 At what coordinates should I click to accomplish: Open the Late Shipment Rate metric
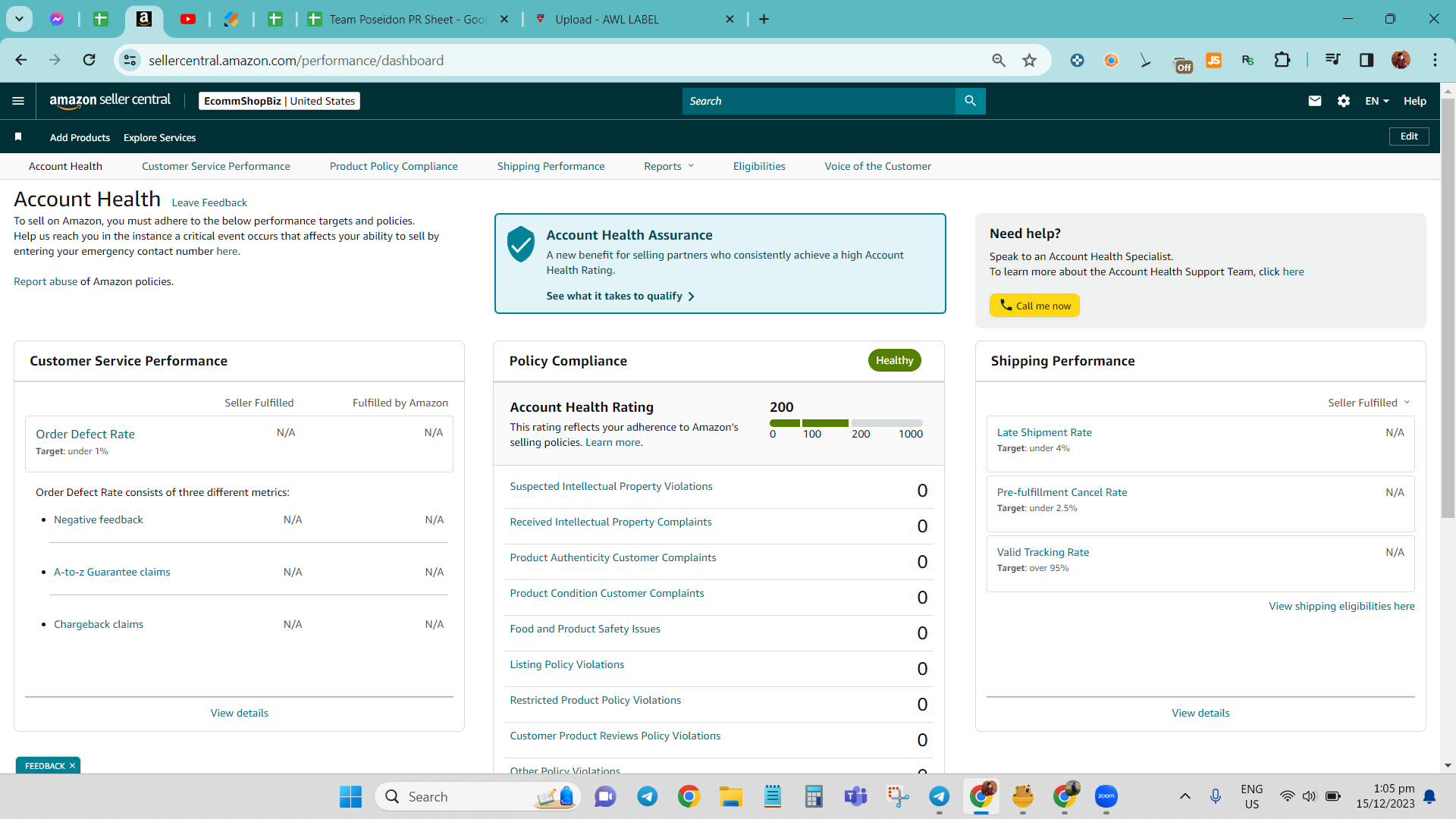click(x=1044, y=432)
